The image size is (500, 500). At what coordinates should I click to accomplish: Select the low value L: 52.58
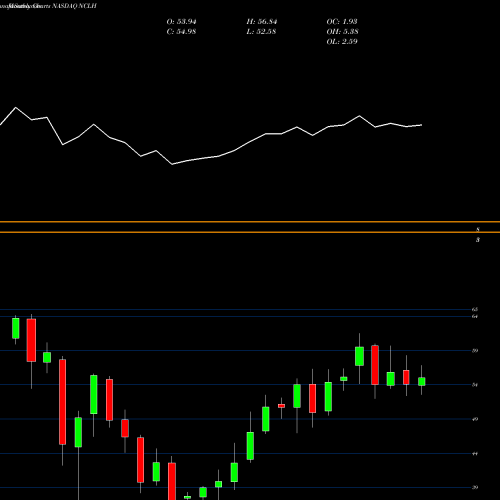pyautogui.click(x=261, y=32)
